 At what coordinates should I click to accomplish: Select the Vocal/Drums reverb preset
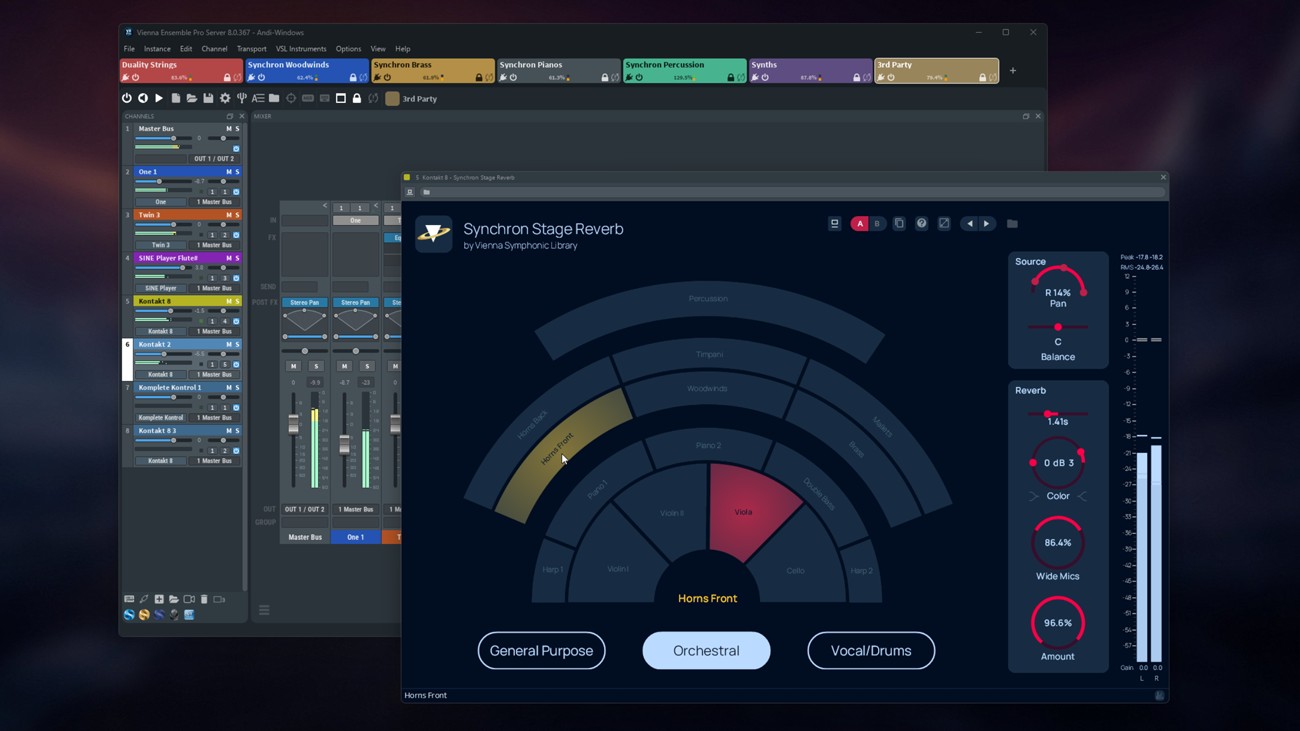click(x=871, y=650)
